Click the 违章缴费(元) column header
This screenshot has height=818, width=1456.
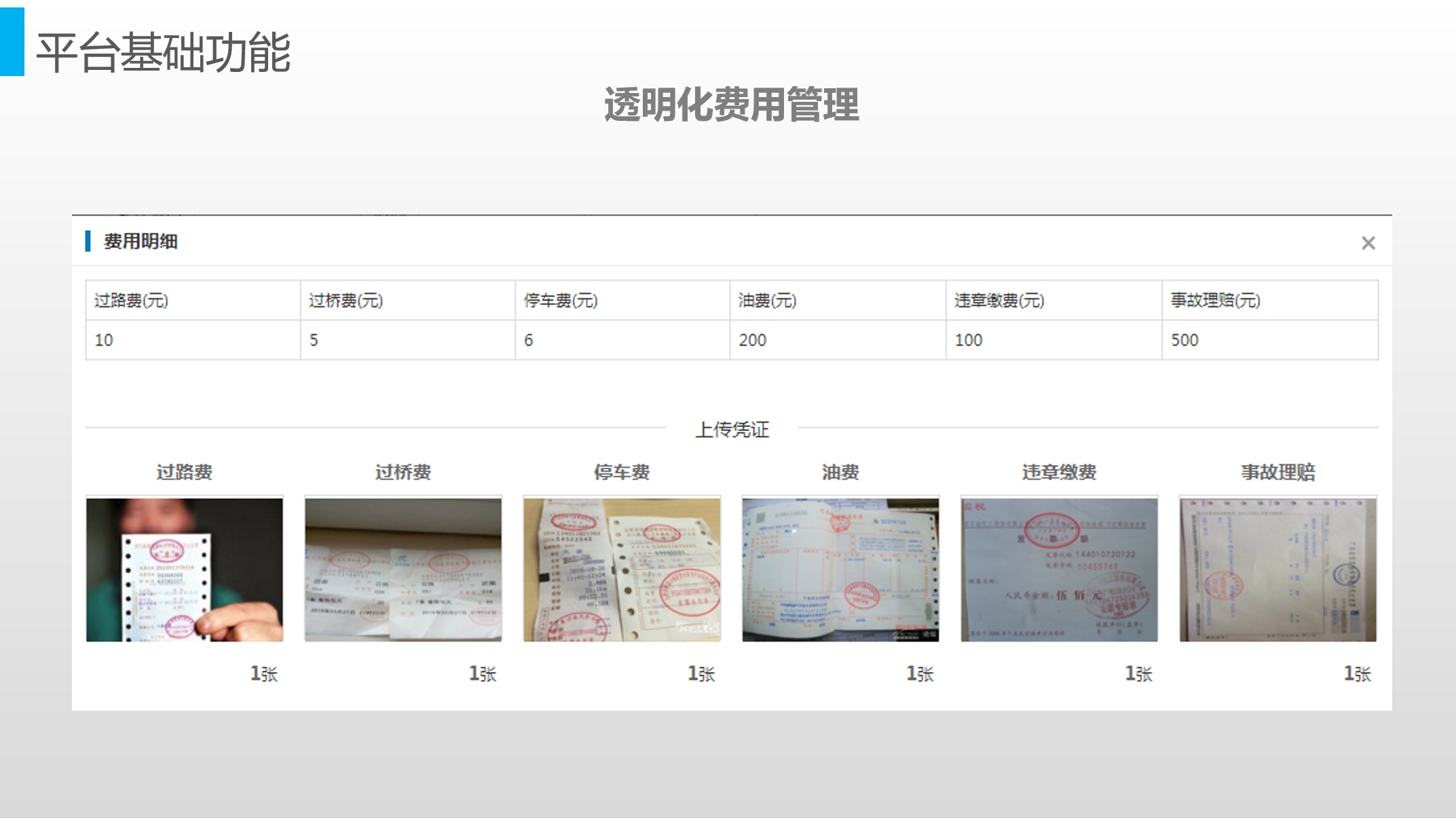[999, 301]
